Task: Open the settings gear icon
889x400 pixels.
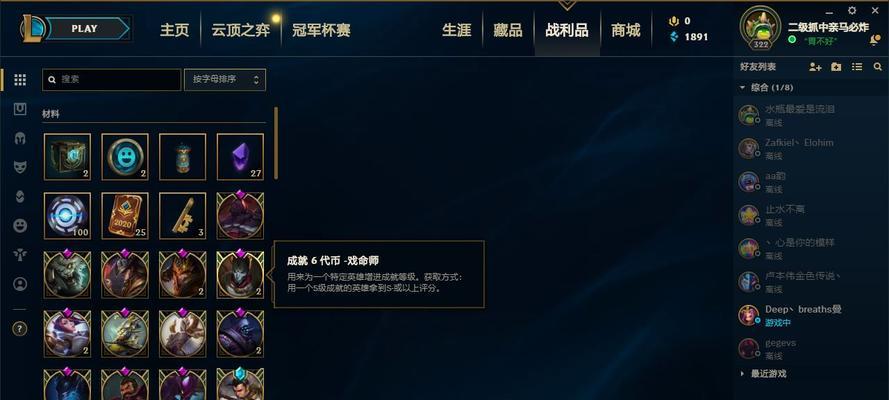Action: 852,10
